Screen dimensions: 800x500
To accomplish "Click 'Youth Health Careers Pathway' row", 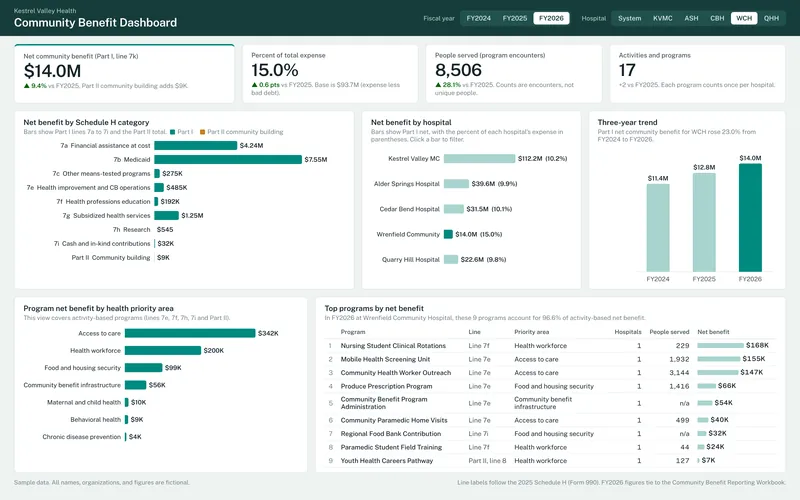I will [x=550, y=461].
